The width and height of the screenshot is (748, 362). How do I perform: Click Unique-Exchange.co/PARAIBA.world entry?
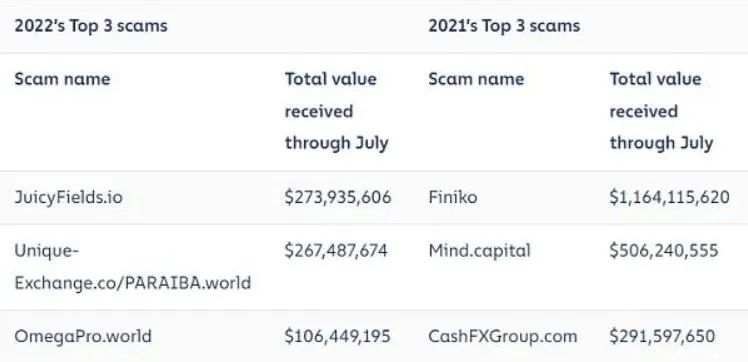point(133,267)
